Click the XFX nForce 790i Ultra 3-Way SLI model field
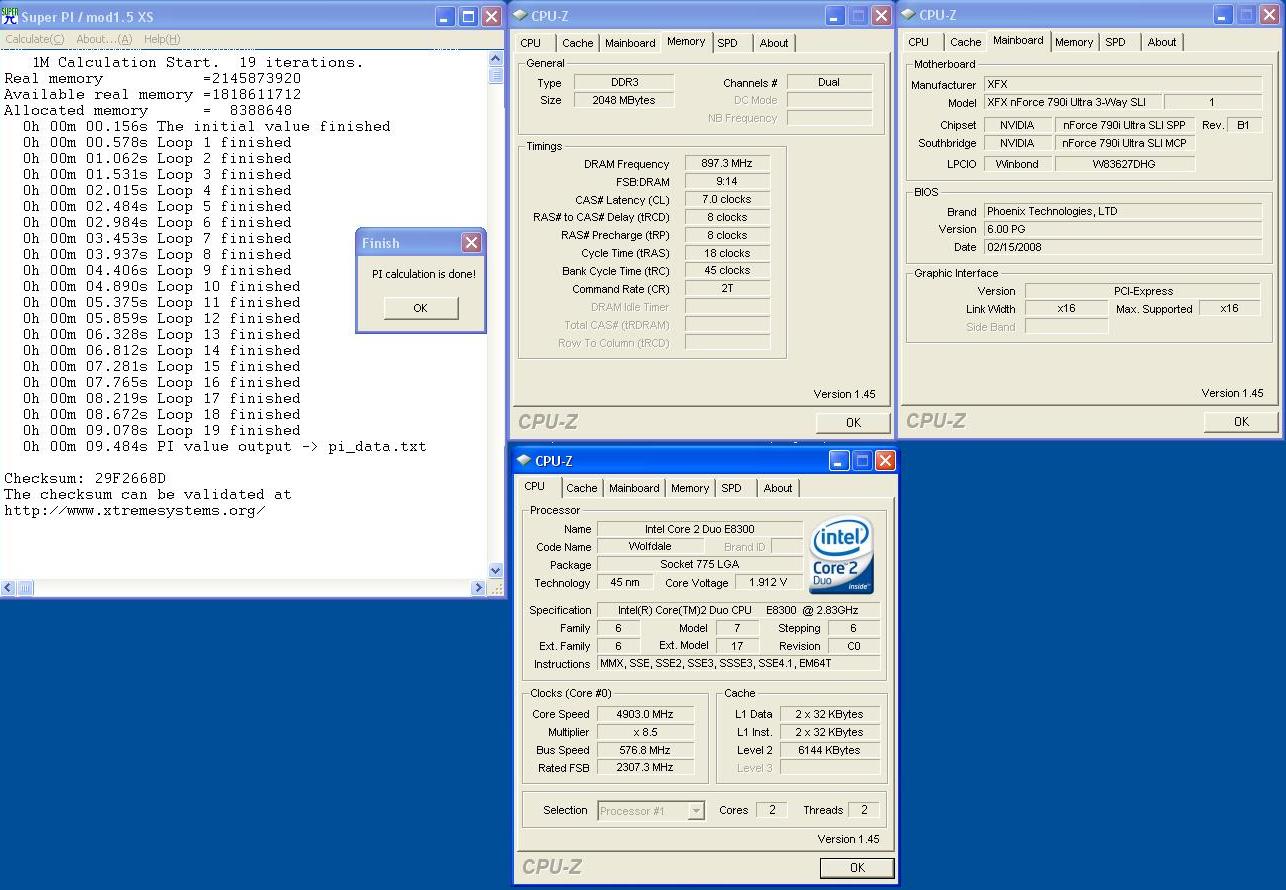The width and height of the screenshot is (1286, 890). pos(1073,102)
